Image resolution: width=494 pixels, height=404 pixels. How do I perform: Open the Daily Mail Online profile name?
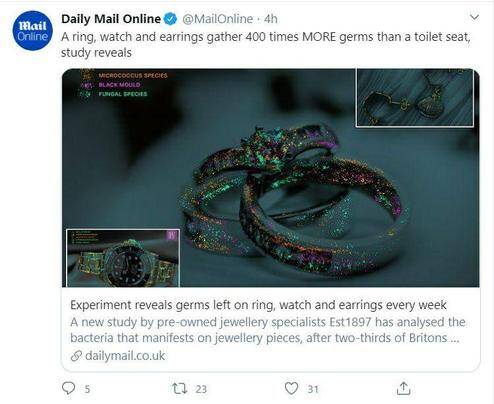pyautogui.click(x=111, y=19)
